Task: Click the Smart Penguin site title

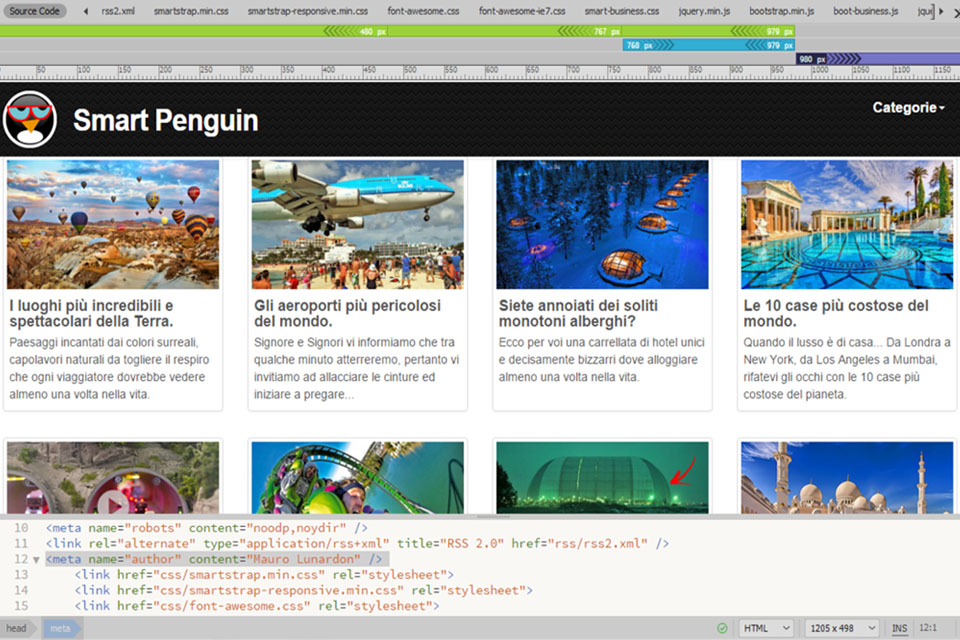Action: pos(166,121)
